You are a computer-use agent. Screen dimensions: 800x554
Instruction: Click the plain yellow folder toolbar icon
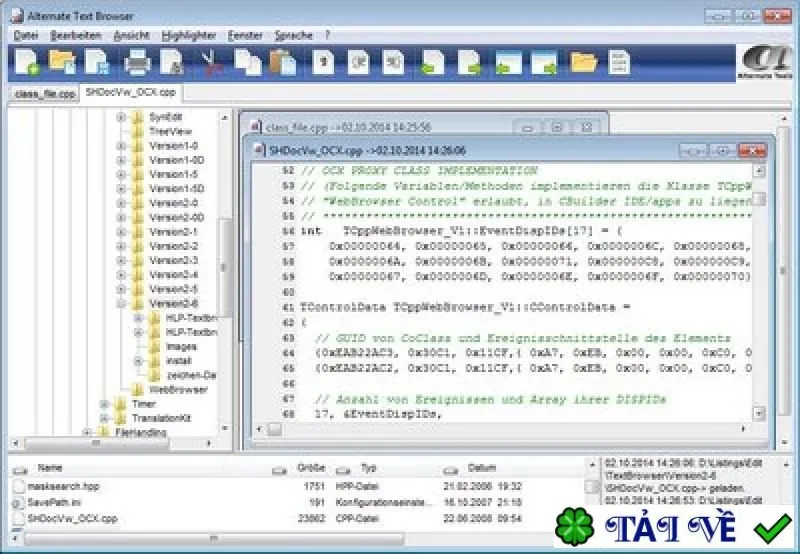coord(583,63)
